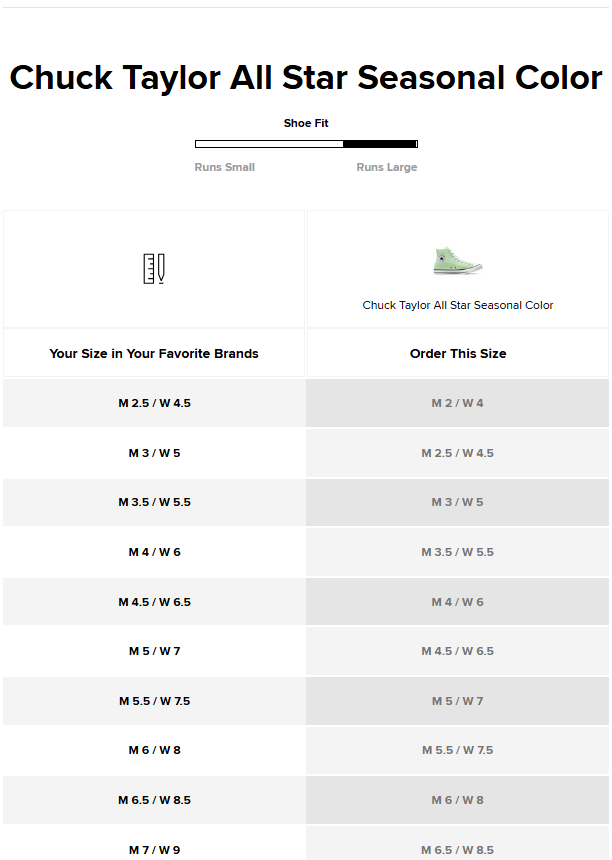Viewport: 612px width, 860px height.
Task: Click the Shoe Fit label
Action: [306, 123]
